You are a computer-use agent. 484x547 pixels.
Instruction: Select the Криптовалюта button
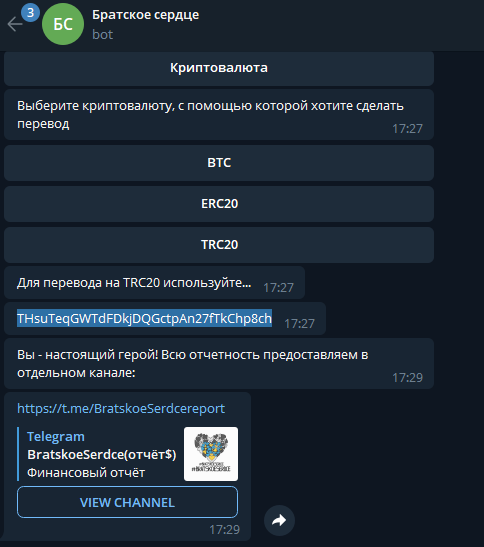pos(219,68)
